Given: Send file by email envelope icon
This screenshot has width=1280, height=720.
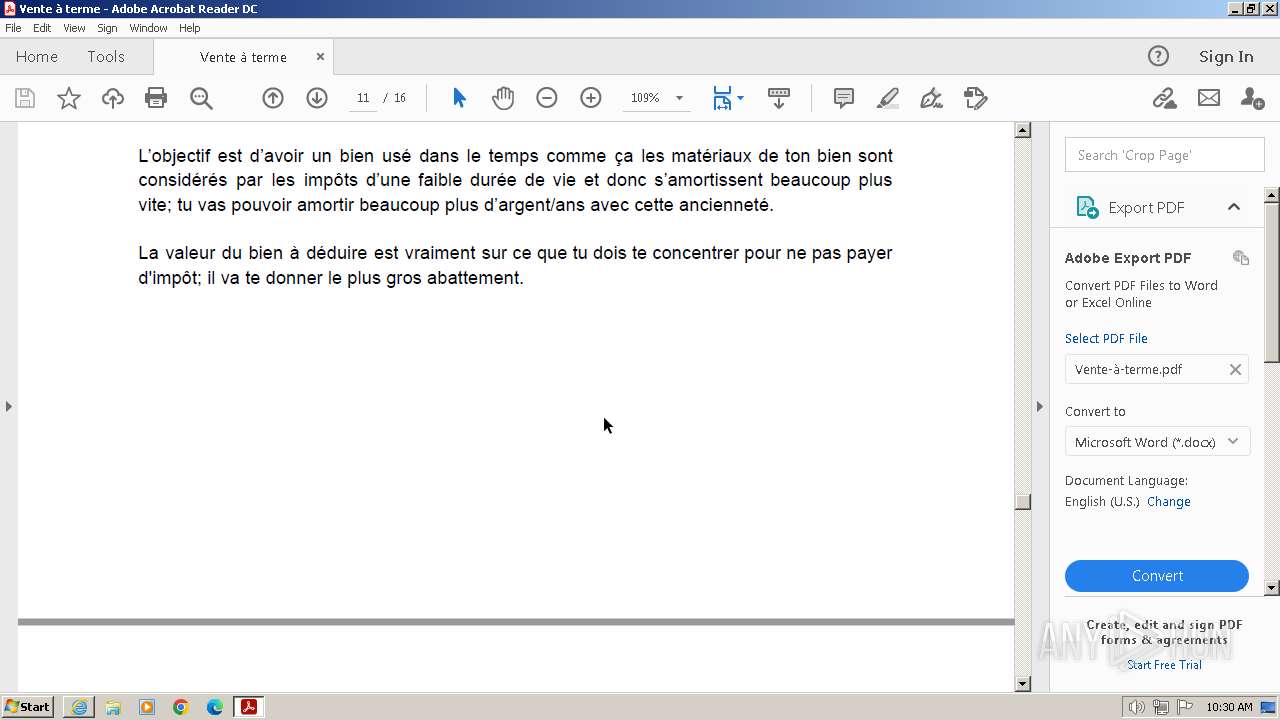Looking at the screenshot, I should tap(1209, 98).
